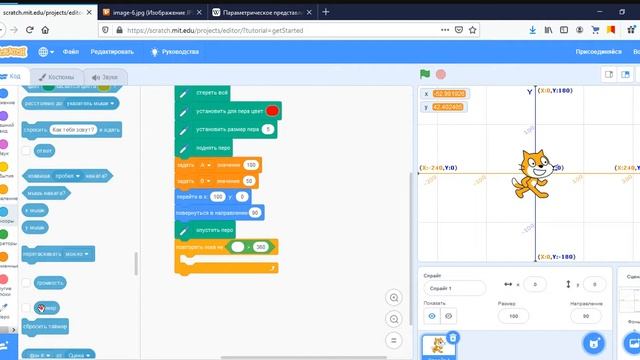The image size is (640, 360).
Task: Click the green color in касается цвета block
Action: (48, 87)
